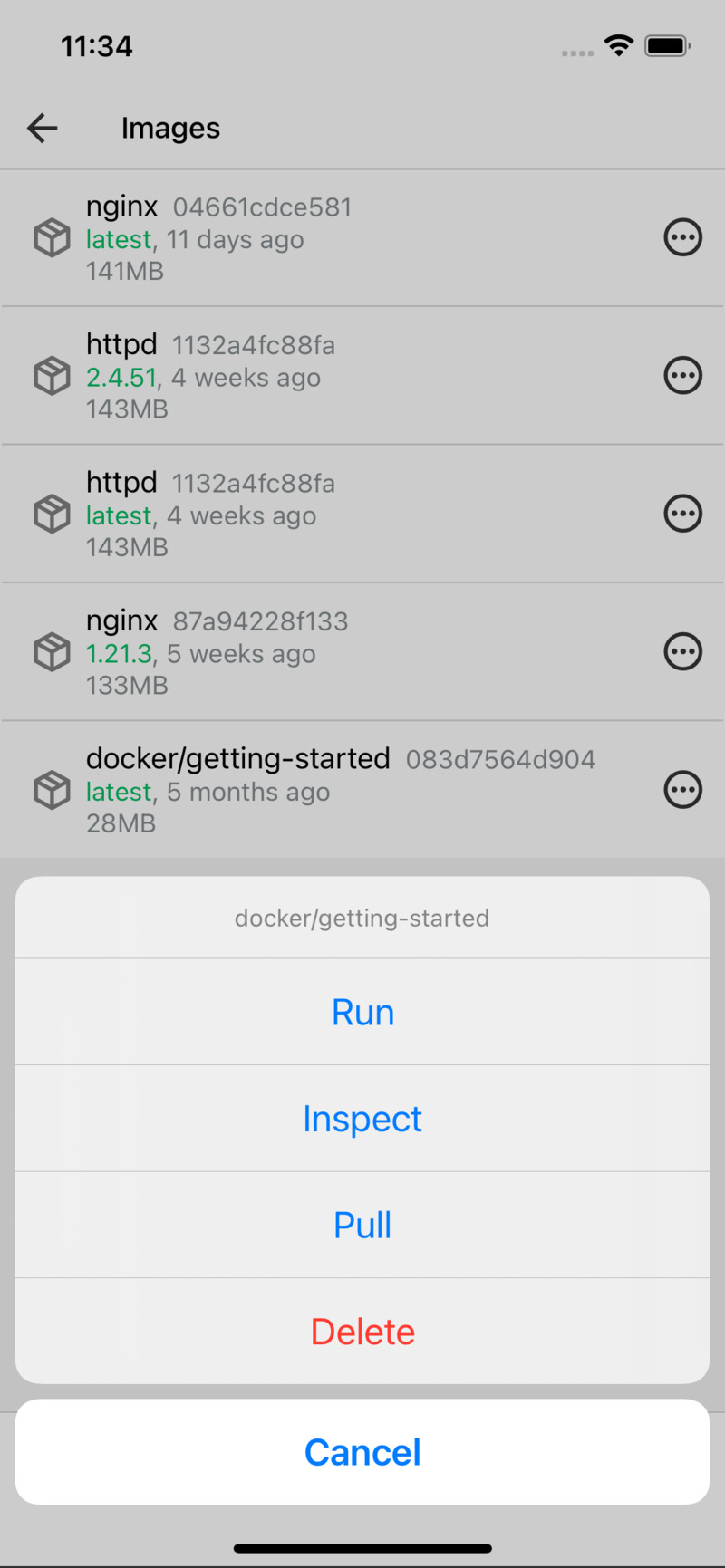725x1568 pixels.
Task: Tap the Wi-Fi status icon
Action: [619, 45]
